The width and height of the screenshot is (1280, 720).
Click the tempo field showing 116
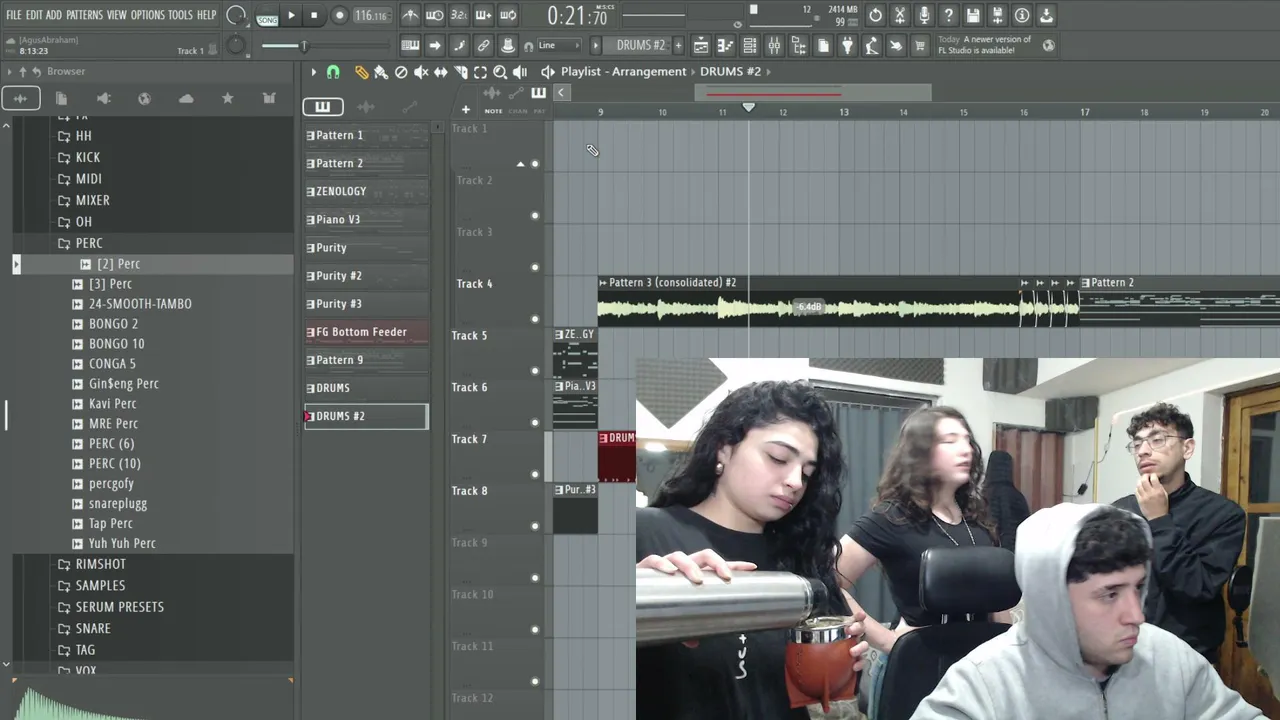tap(371, 15)
